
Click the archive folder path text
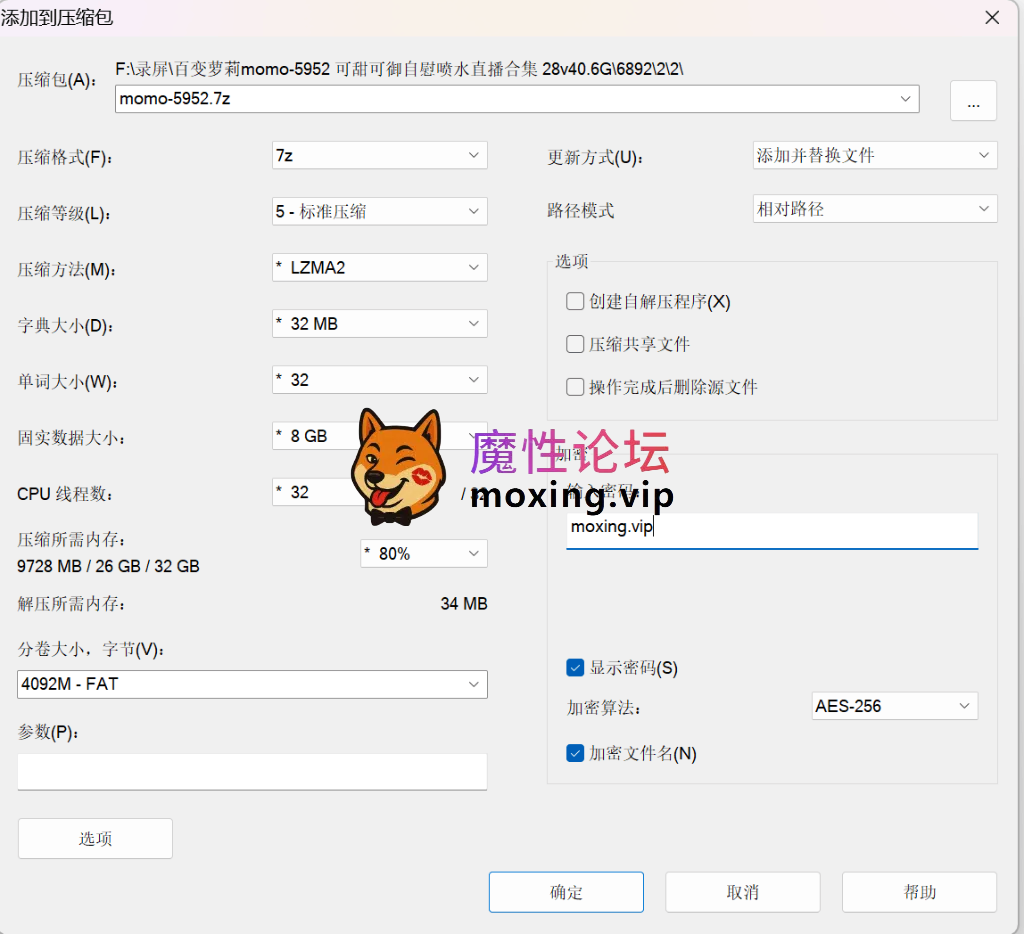point(399,69)
